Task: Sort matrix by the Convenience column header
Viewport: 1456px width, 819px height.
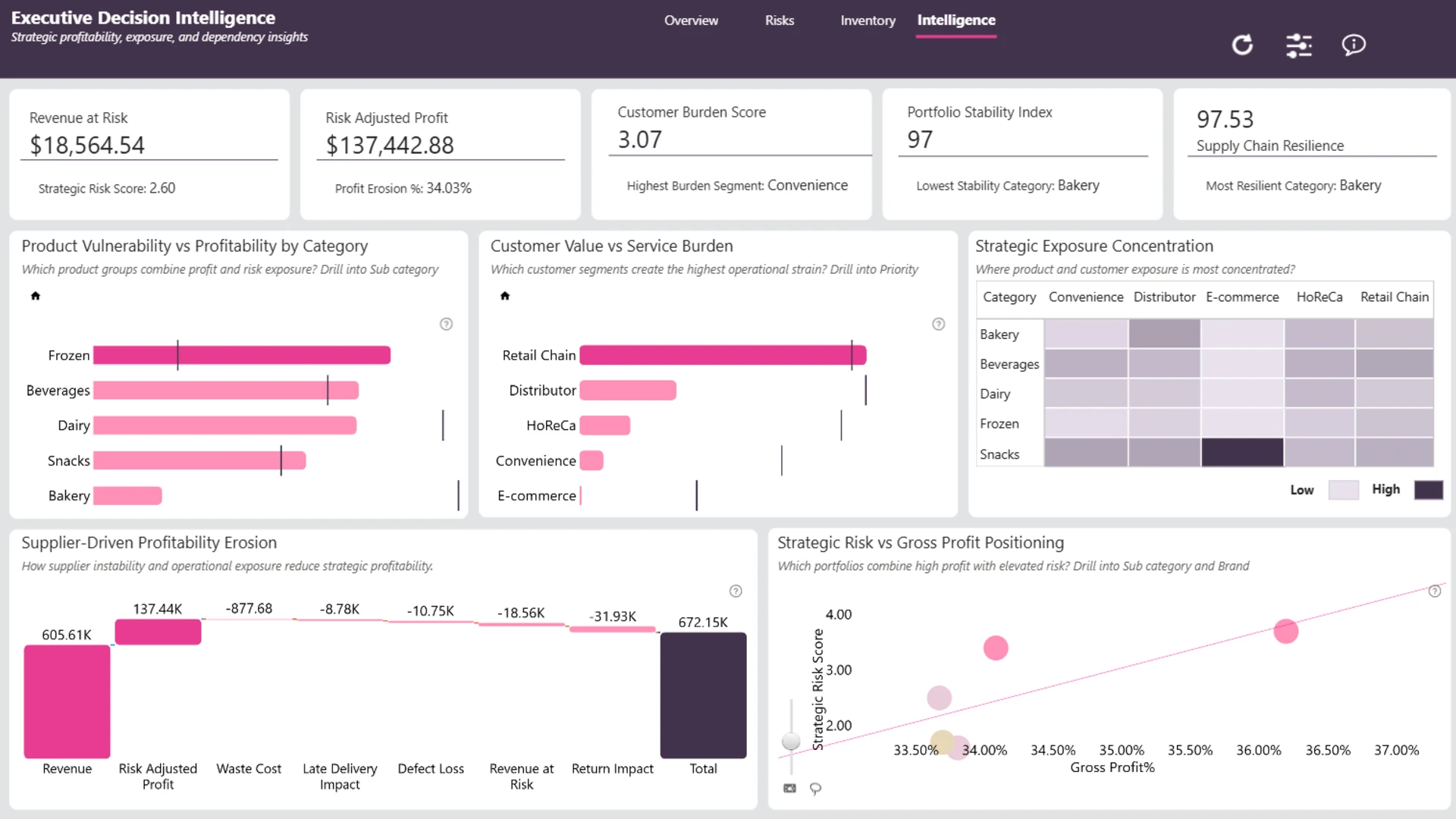Action: (1086, 297)
